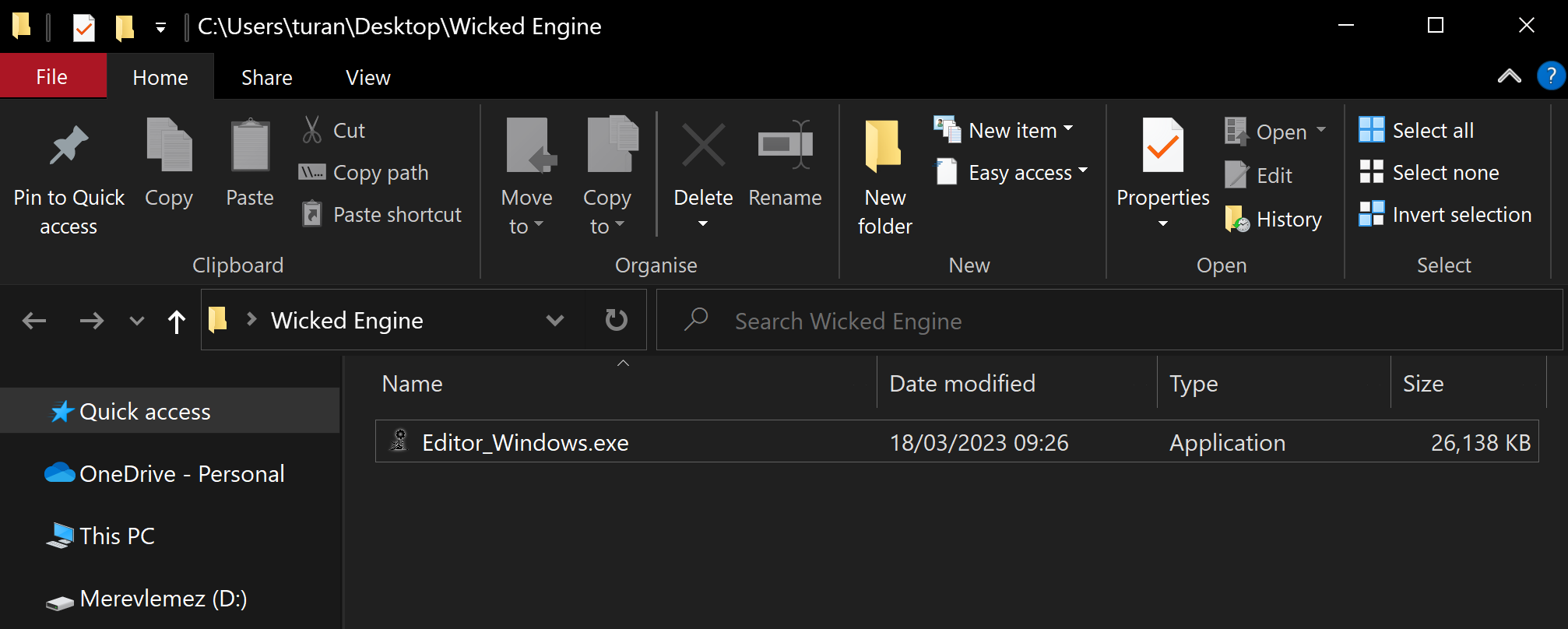
Task: Click the 26,138 KB size cell
Action: tap(1481, 442)
